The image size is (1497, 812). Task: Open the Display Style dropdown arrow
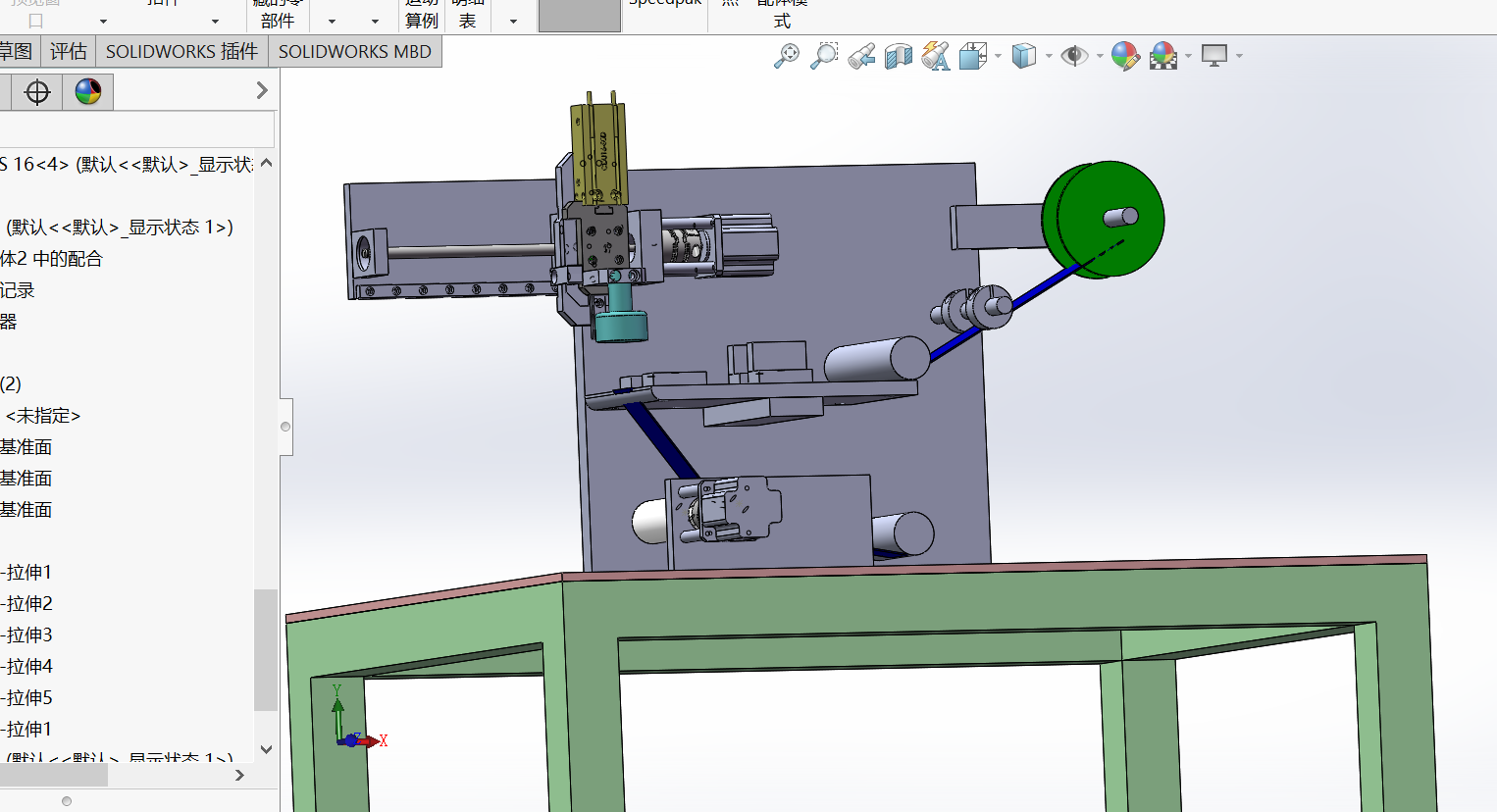pyautogui.click(x=1049, y=56)
